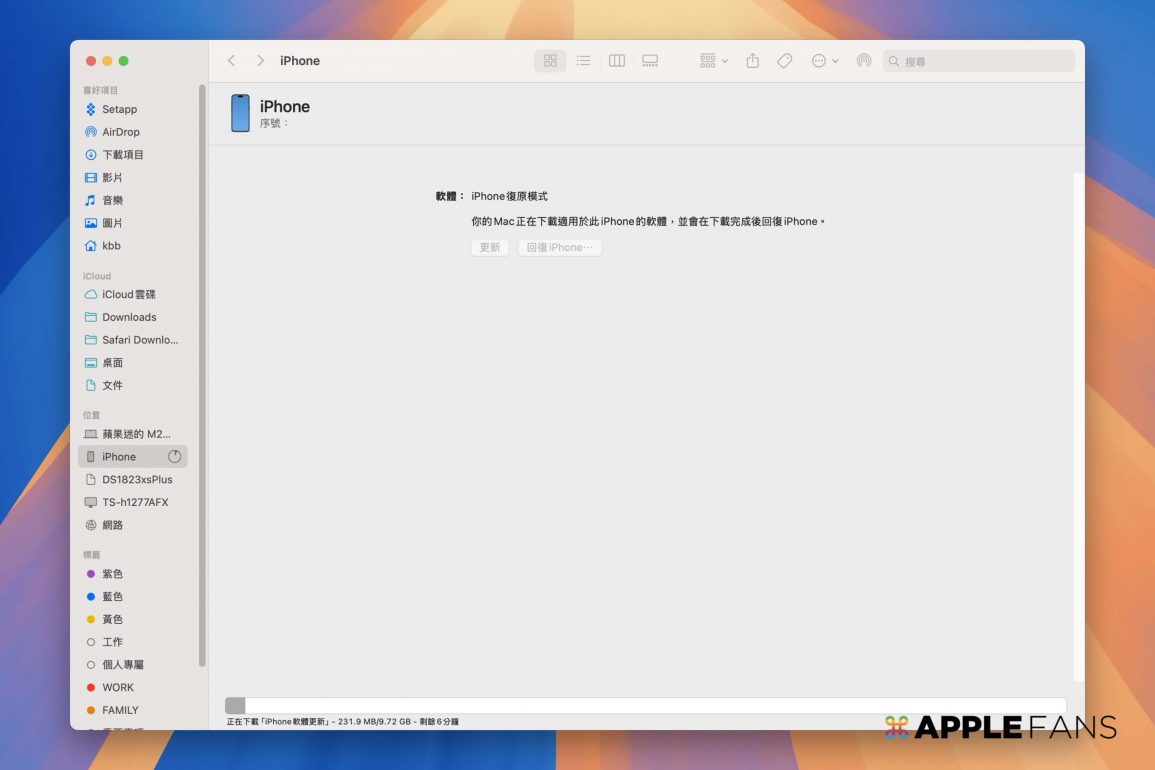Switch to list view
Screen dimensions: 1155x770
[x=583, y=61]
